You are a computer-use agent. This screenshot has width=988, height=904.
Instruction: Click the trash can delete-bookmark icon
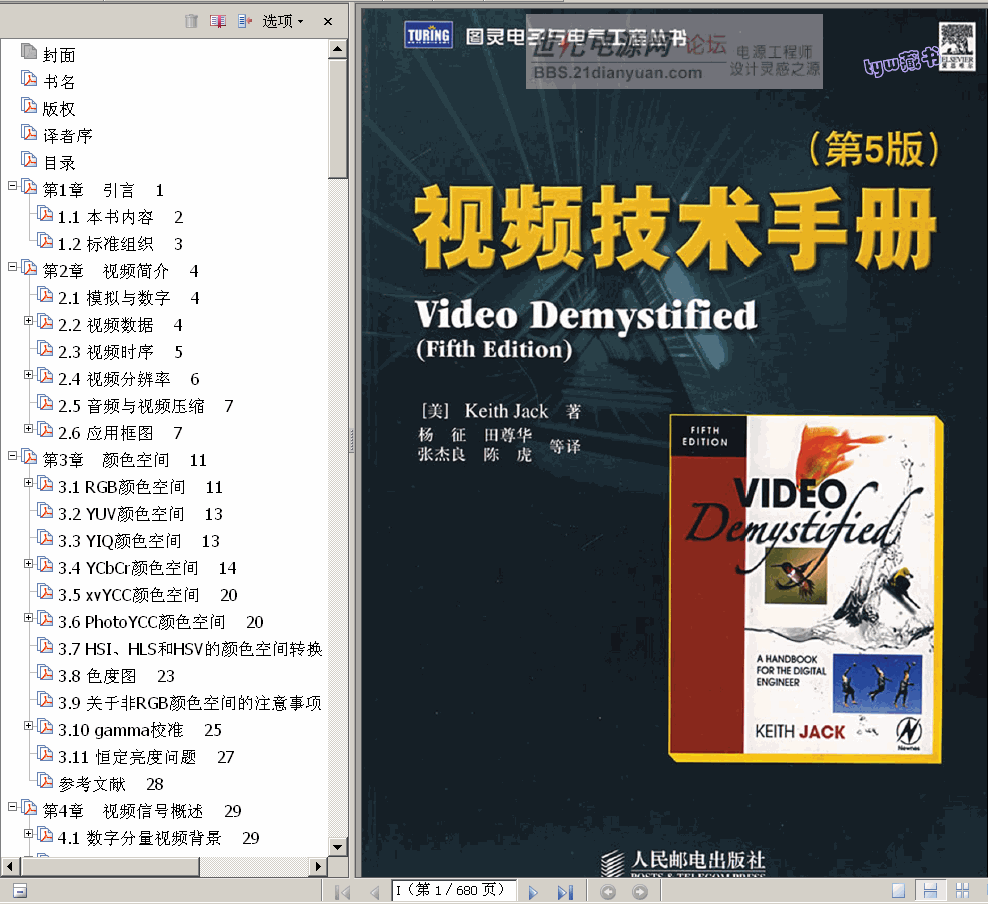pyautogui.click(x=192, y=21)
